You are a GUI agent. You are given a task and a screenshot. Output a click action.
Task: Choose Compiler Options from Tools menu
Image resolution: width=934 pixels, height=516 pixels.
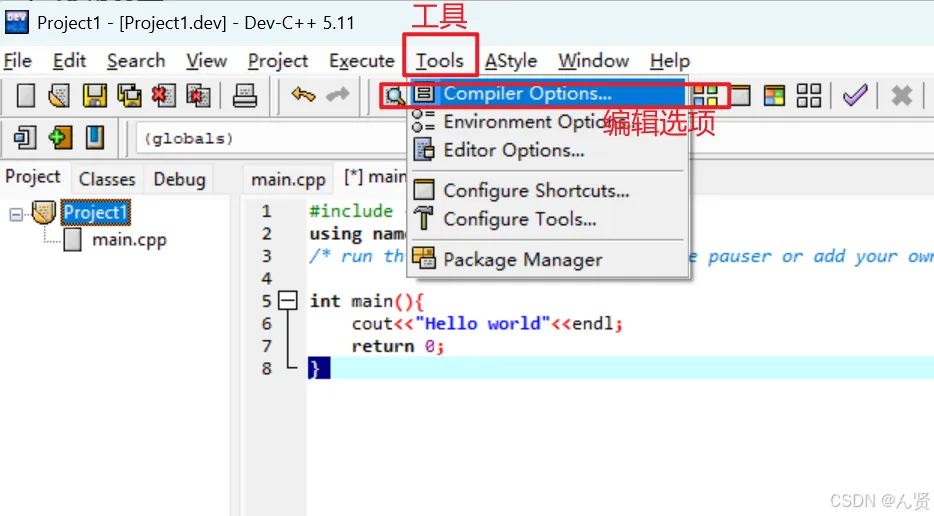tap(548, 94)
